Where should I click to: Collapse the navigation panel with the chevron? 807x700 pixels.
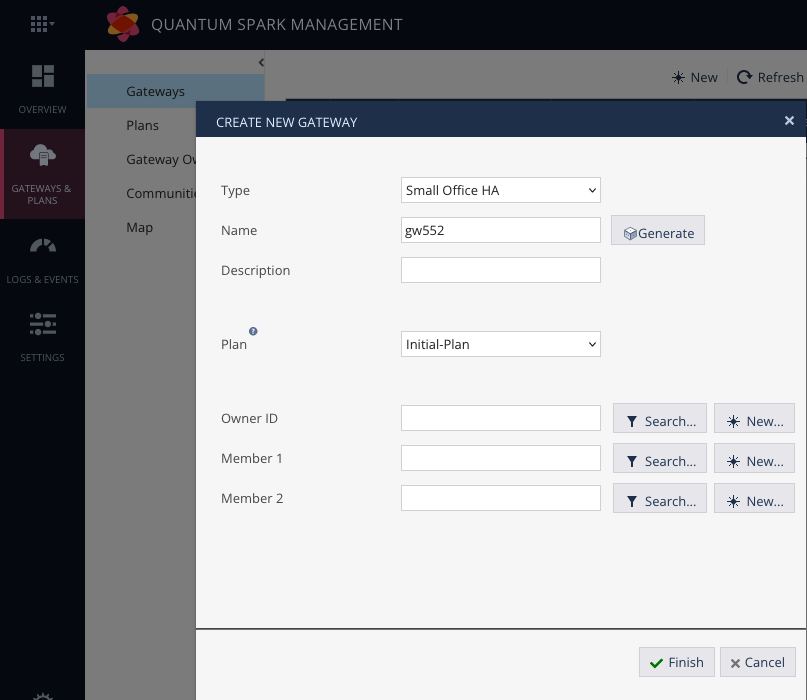pyautogui.click(x=261, y=62)
